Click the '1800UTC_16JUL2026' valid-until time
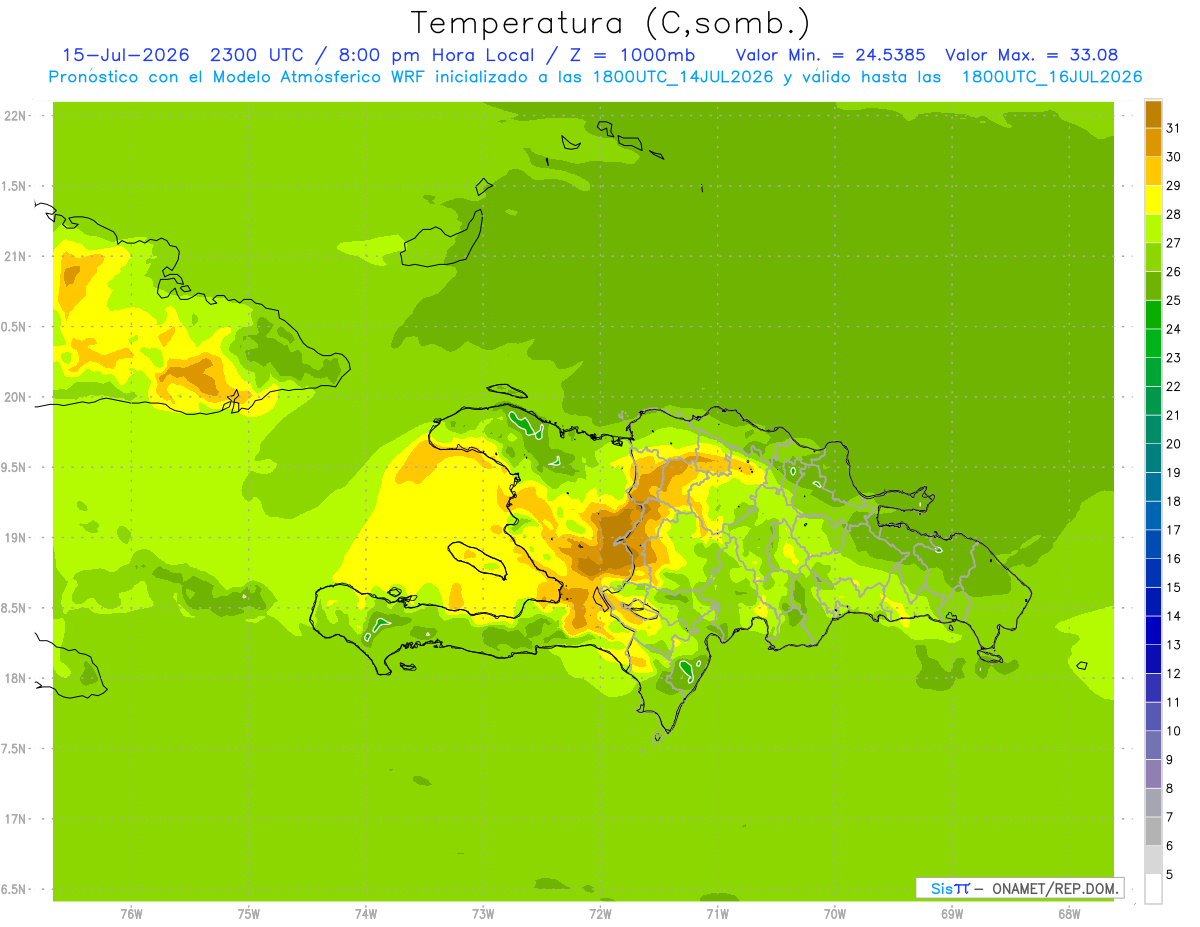 coord(1052,77)
